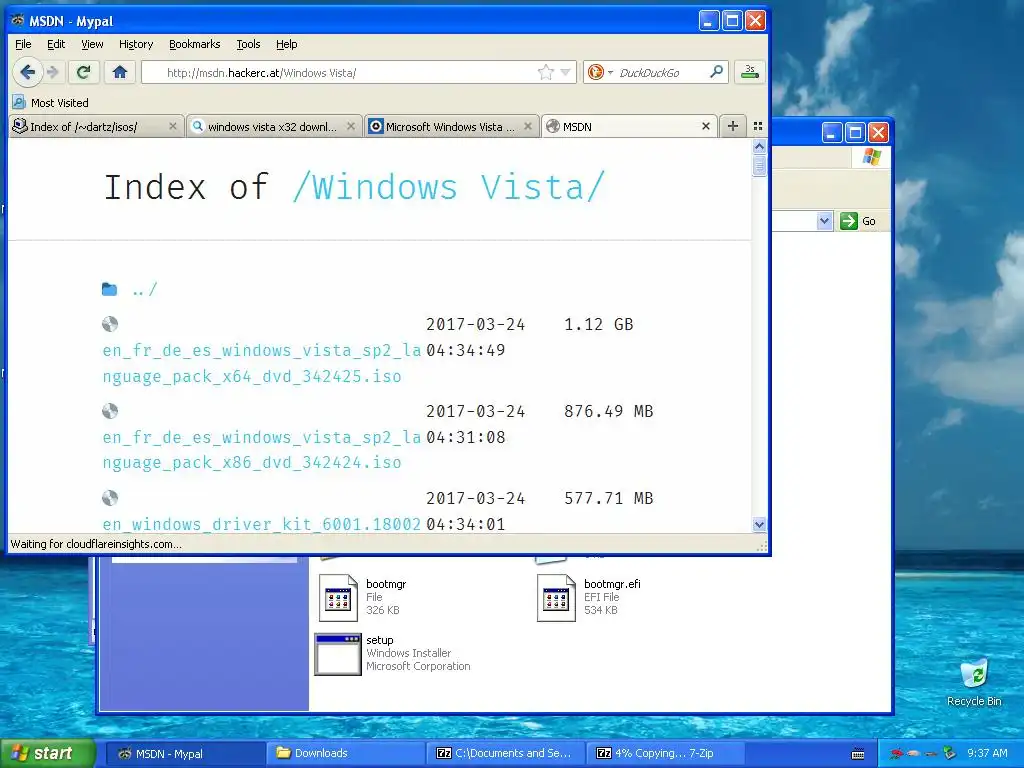Click the search magnifier icon
The width and height of the screenshot is (1024, 768).
tap(716, 72)
